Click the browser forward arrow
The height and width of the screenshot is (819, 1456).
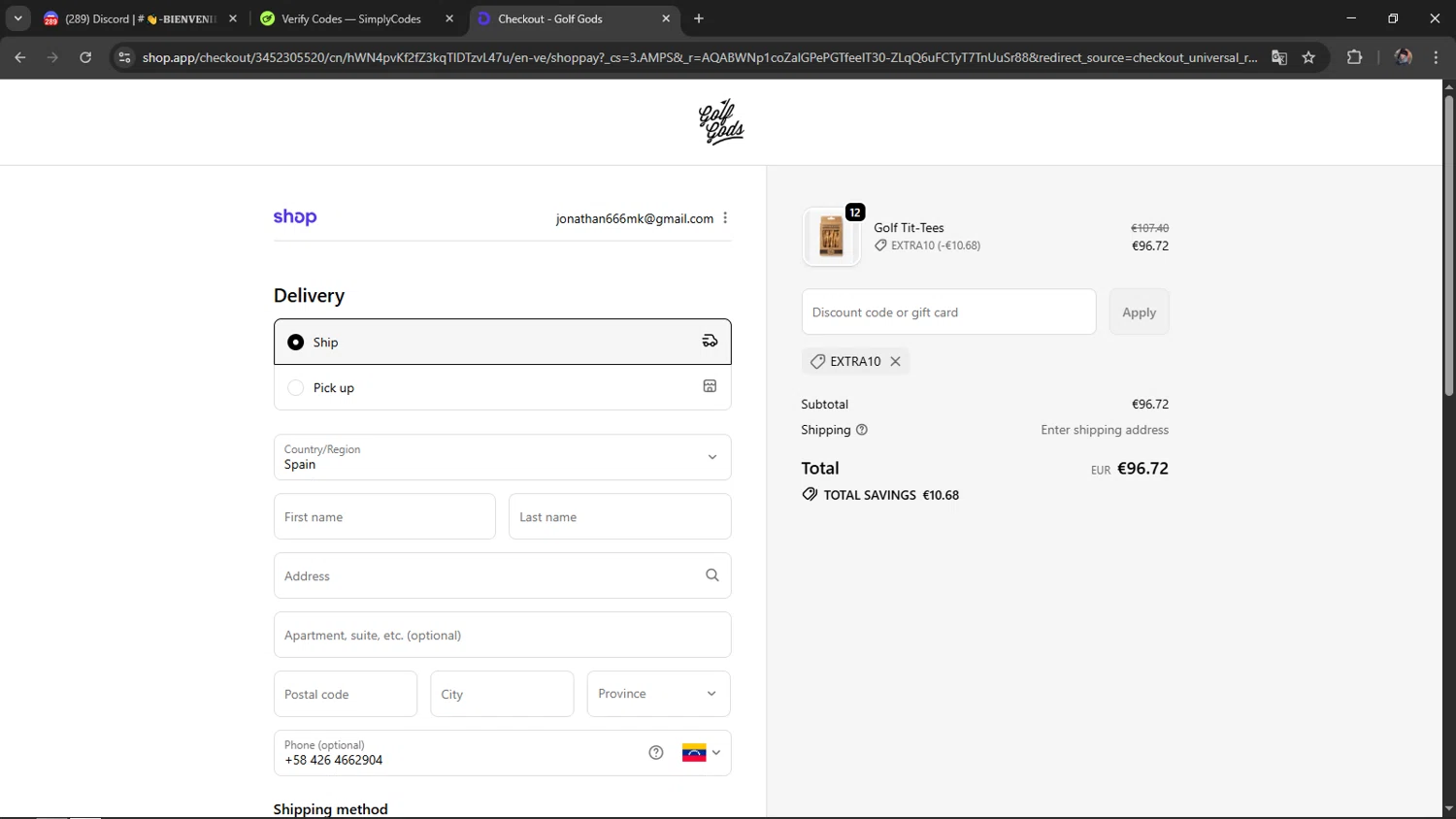[52, 57]
